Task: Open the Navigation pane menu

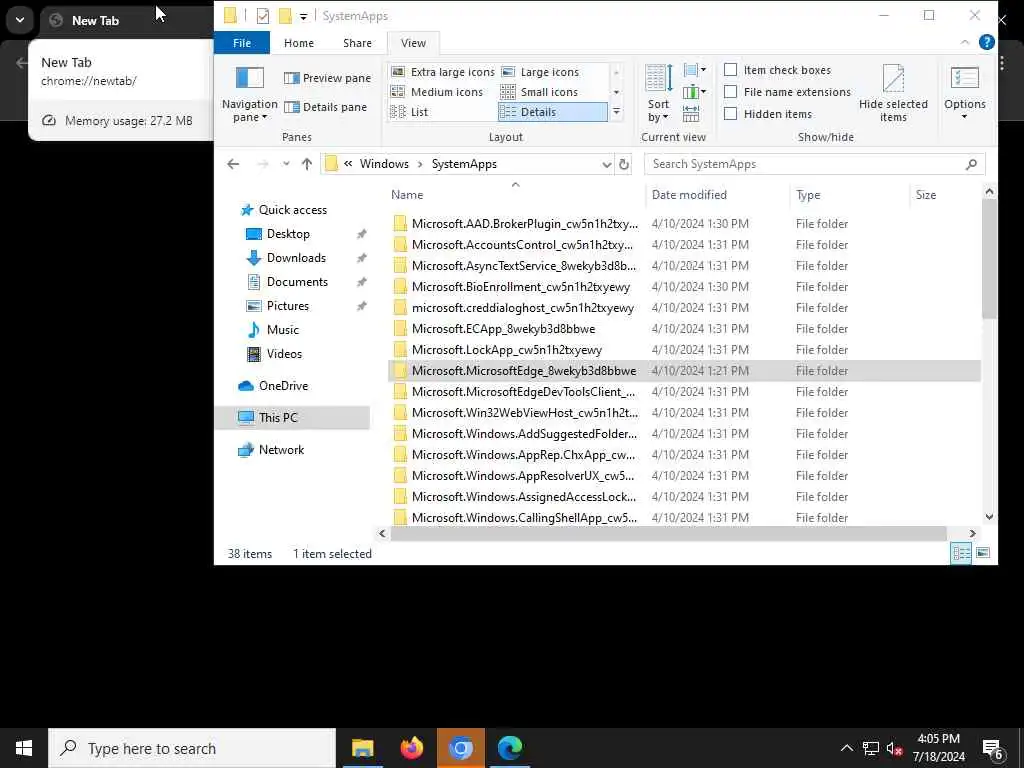Action: click(249, 94)
